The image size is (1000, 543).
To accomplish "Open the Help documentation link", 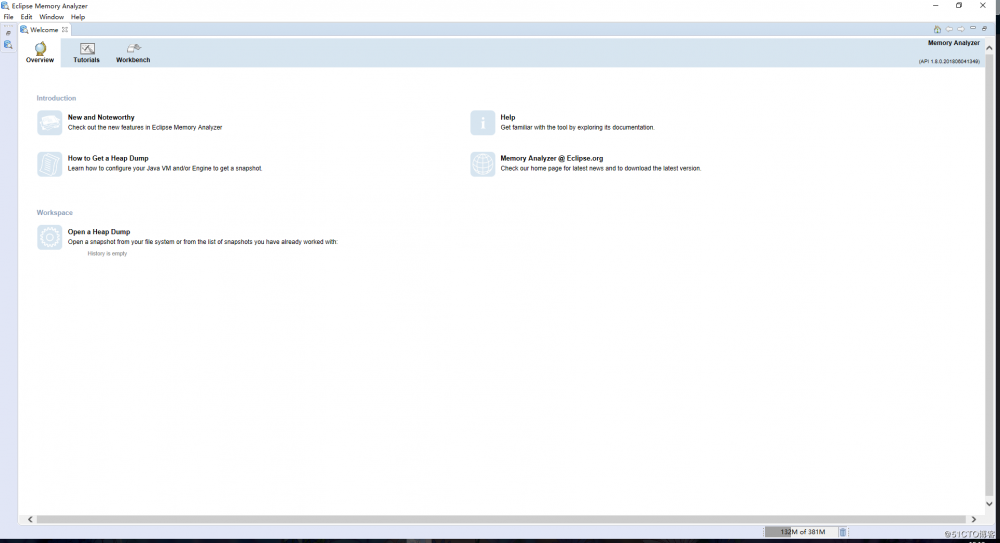I will [x=508, y=117].
